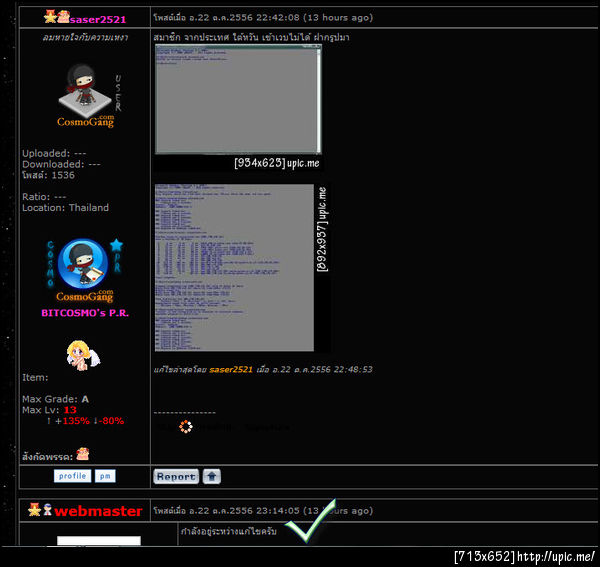Open the ninja USER avatar image
This screenshot has width=600, height=567.
tap(90, 95)
